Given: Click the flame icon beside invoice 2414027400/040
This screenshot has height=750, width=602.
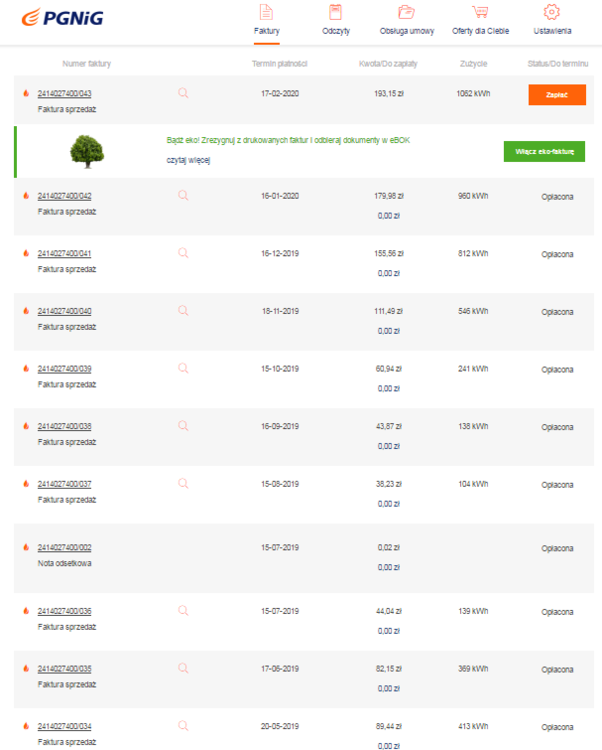Looking at the screenshot, I should pos(26,311).
